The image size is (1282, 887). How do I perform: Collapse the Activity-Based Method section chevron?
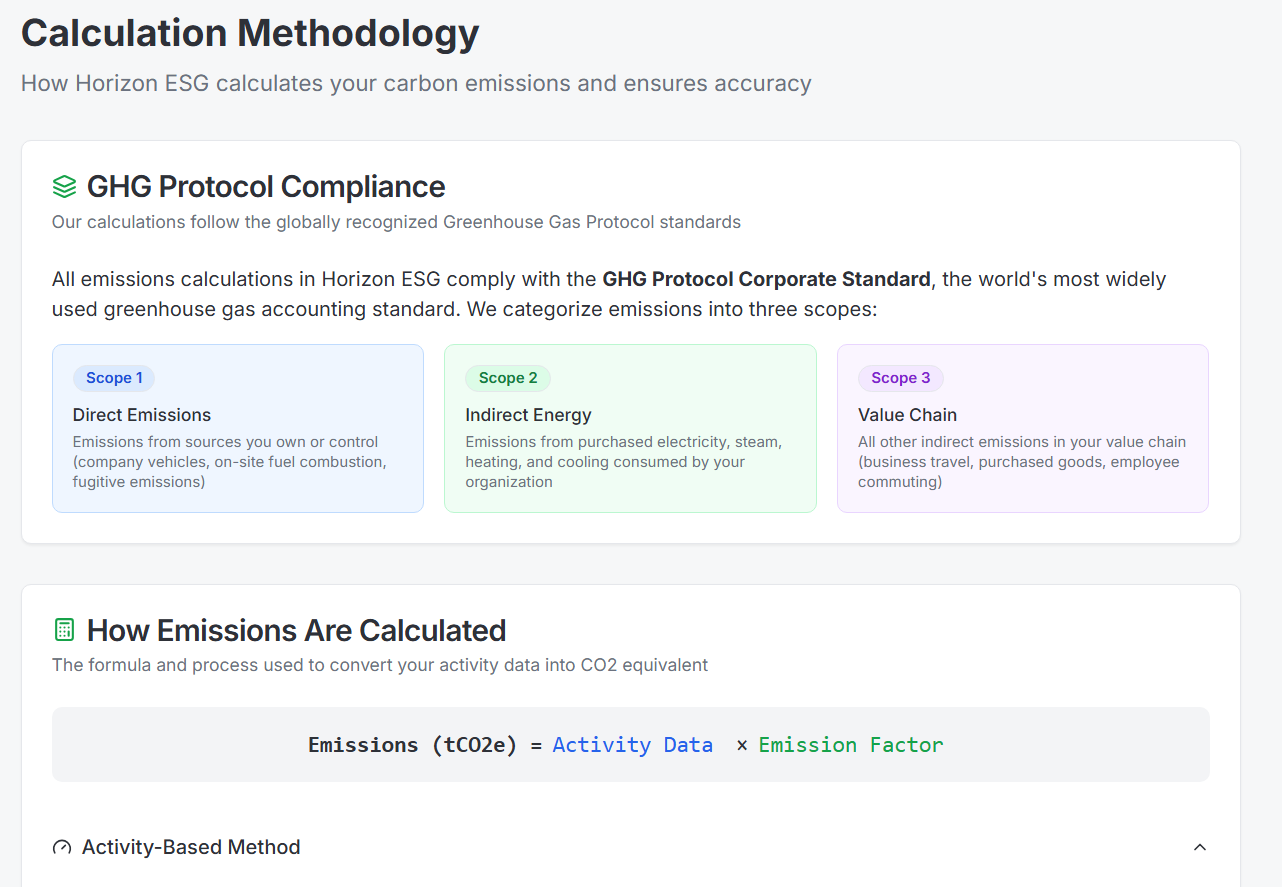(1200, 847)
